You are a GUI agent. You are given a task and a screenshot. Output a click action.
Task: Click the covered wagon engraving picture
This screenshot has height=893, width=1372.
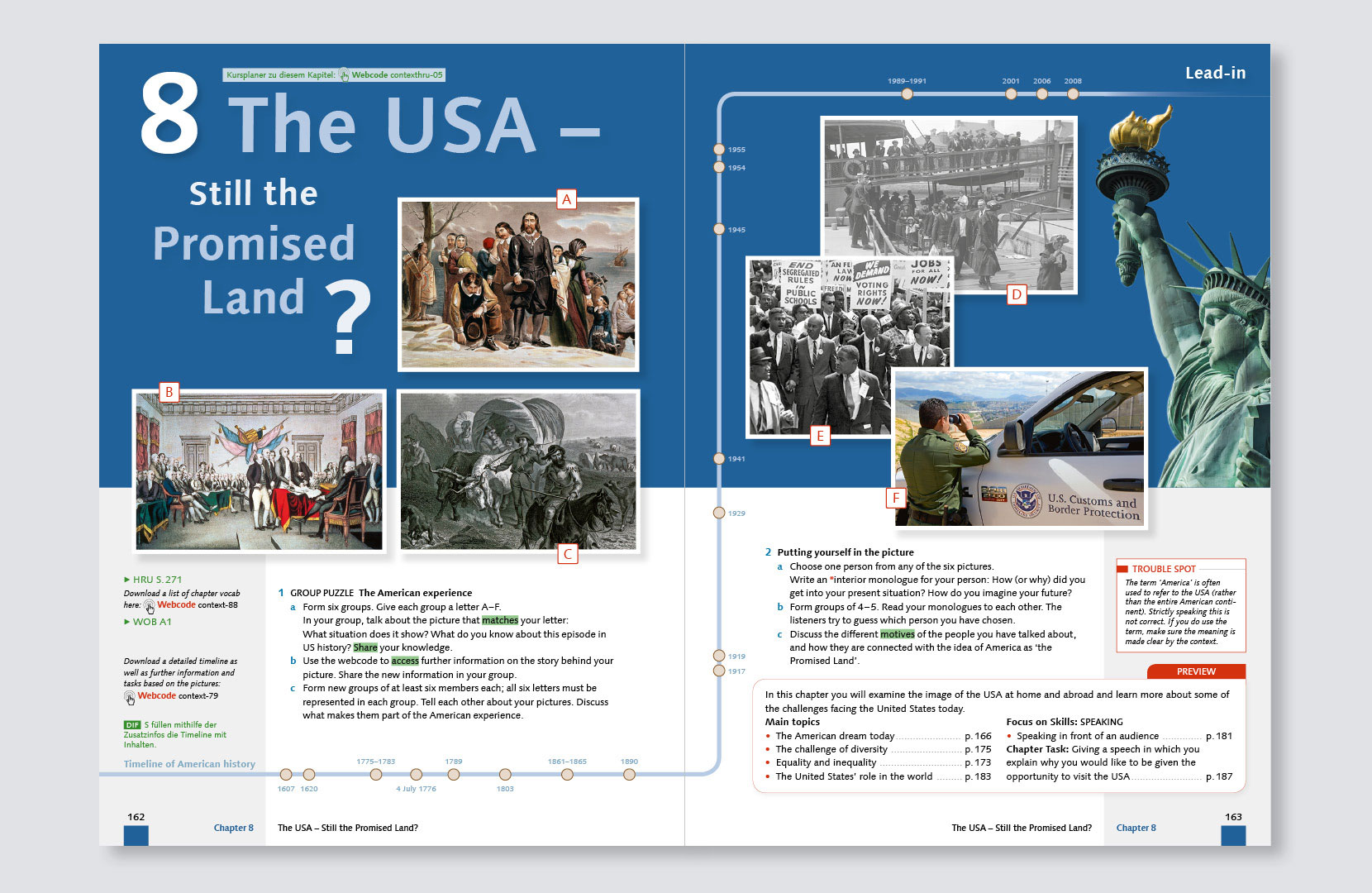tap(518, 470)
